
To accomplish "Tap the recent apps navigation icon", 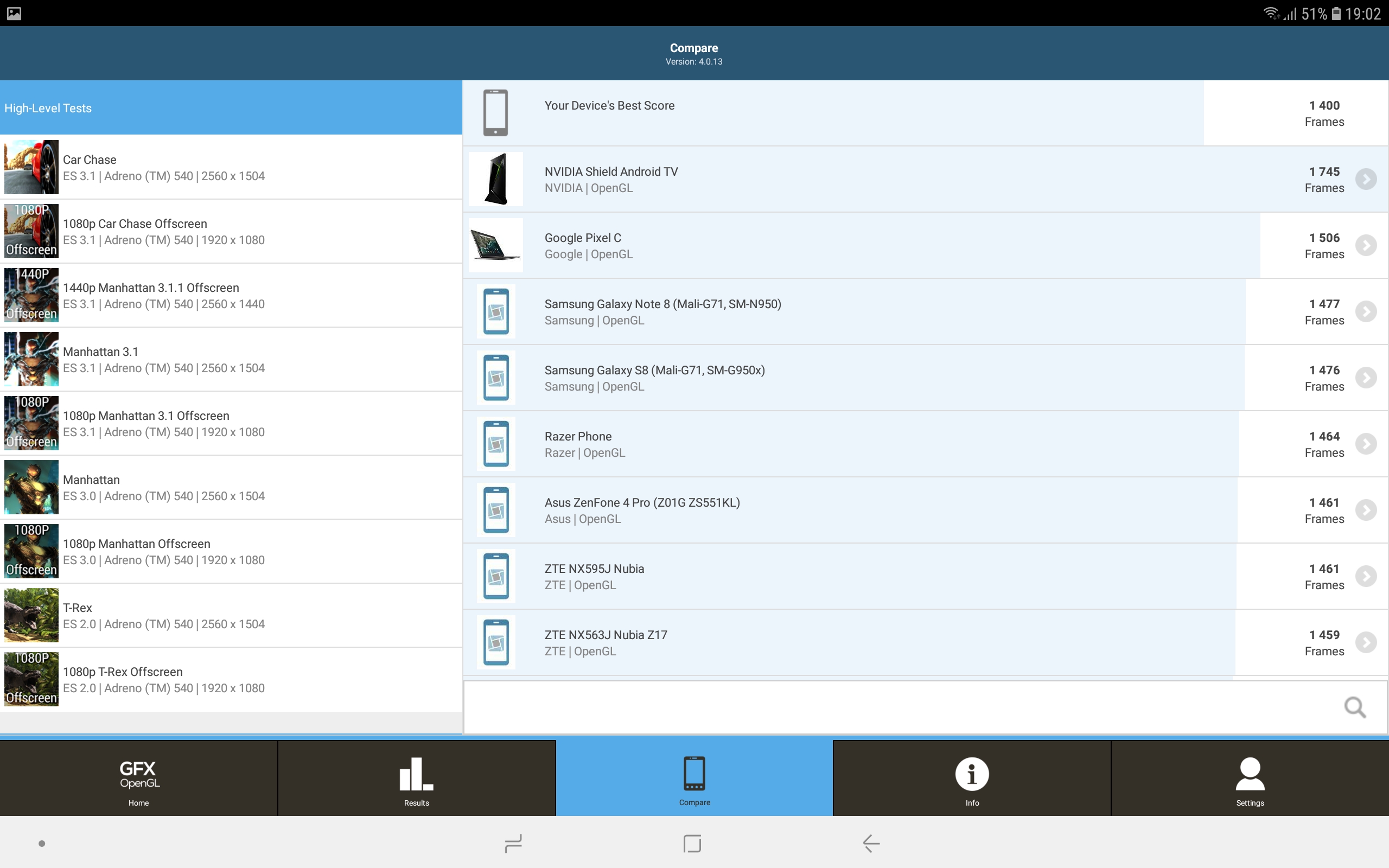I will point(513,843).
